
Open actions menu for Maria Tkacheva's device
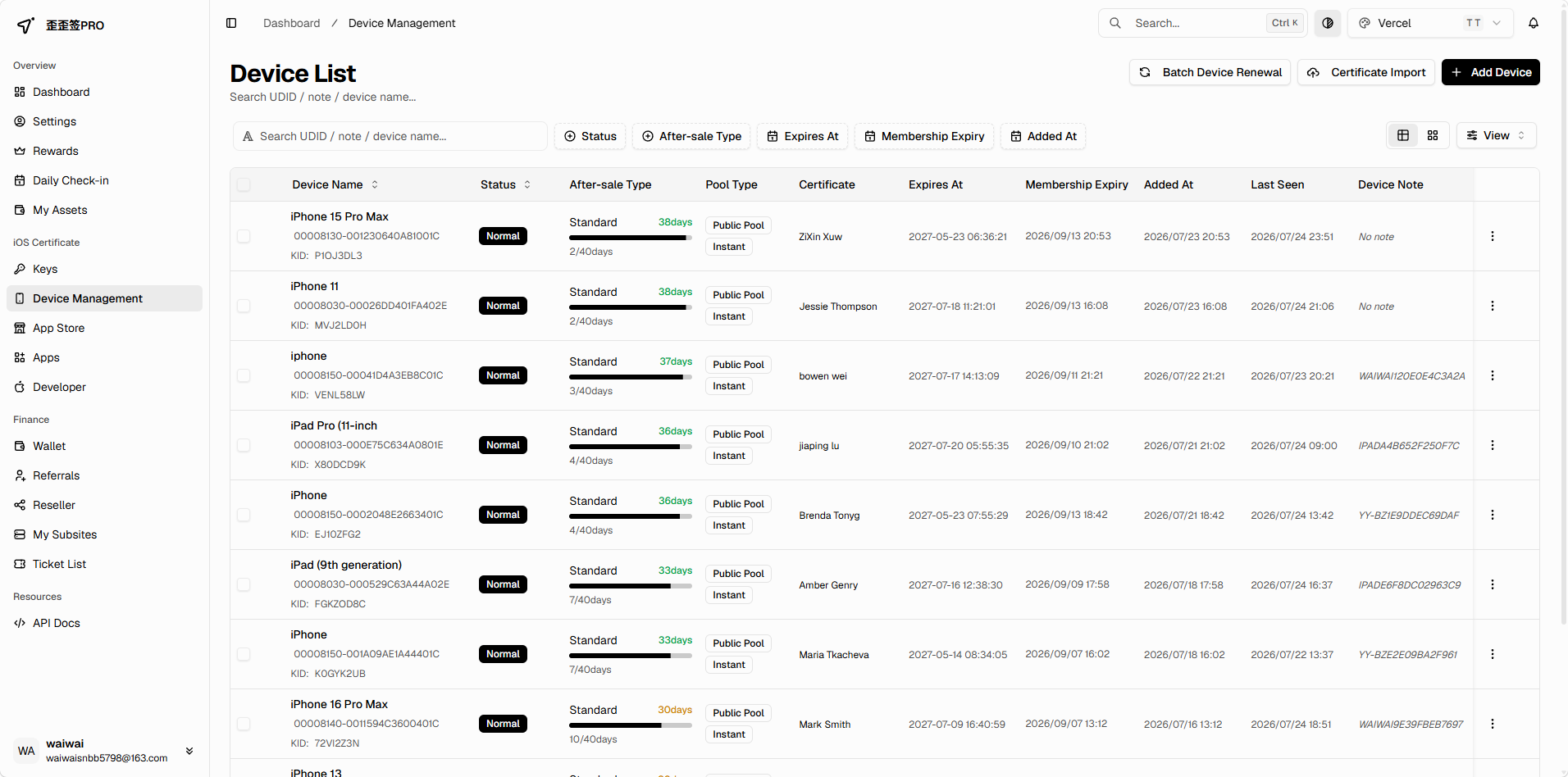coord(1493,654)
